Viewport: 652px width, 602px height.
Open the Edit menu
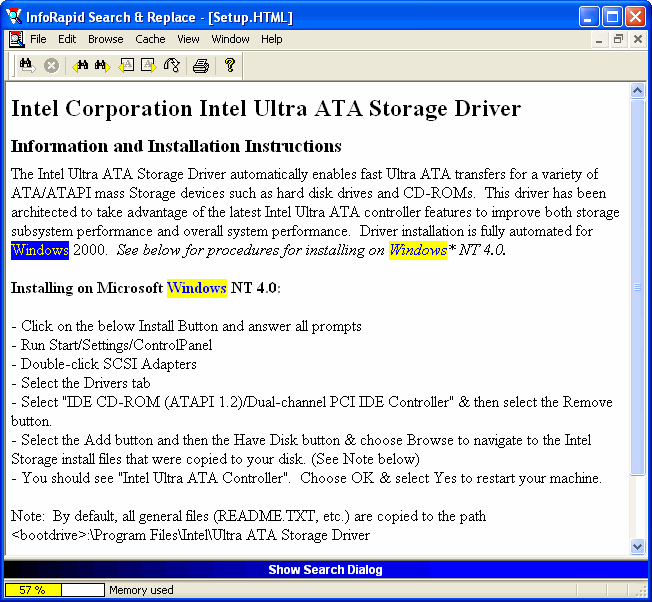tap(67, 39)
